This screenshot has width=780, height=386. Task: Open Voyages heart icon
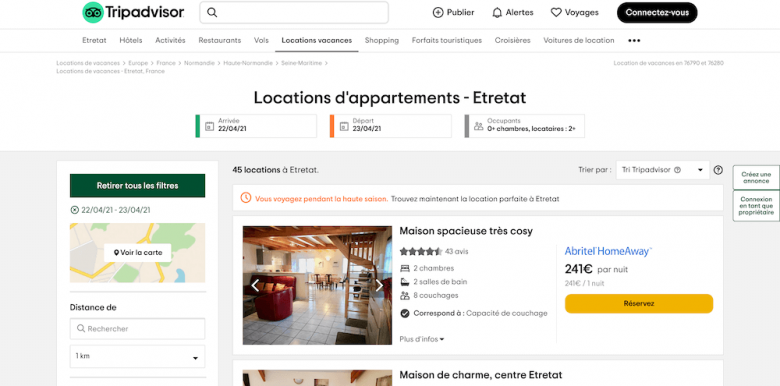coord(556,12)
